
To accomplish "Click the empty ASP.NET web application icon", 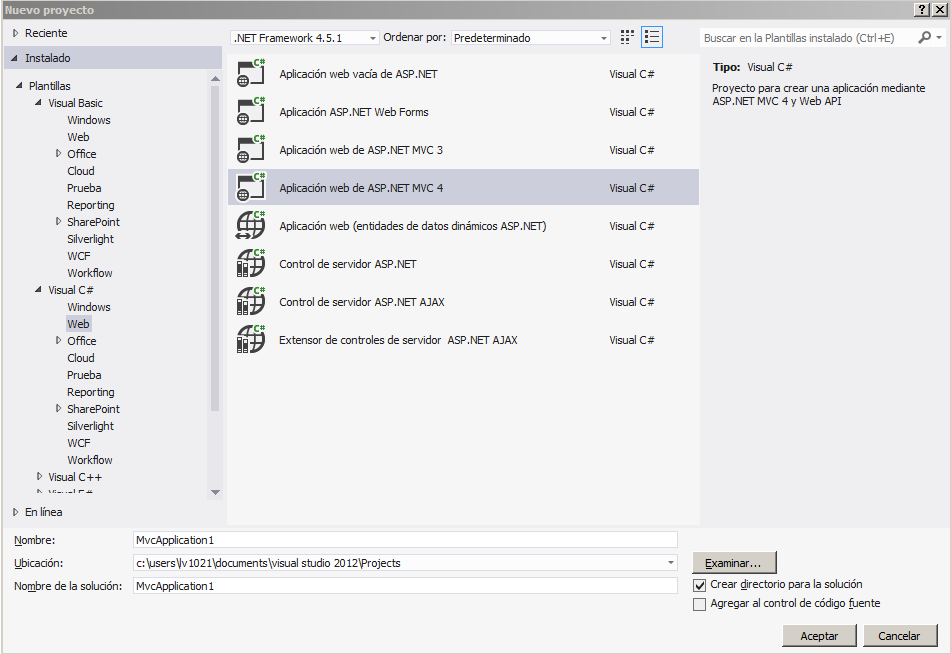I will click(250, 74).
